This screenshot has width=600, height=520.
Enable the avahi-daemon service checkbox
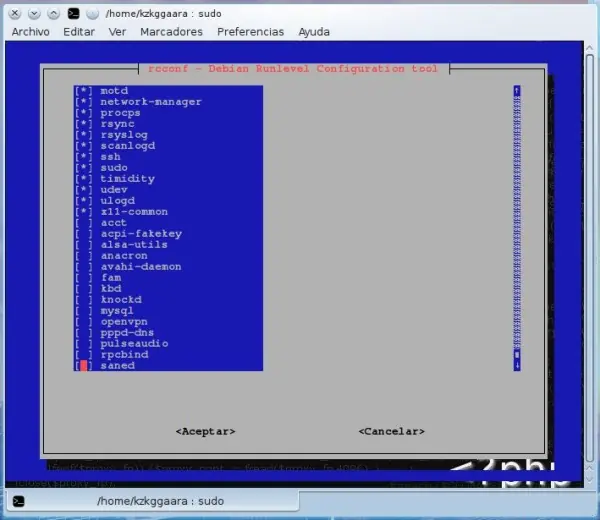[x=84, y=267]
